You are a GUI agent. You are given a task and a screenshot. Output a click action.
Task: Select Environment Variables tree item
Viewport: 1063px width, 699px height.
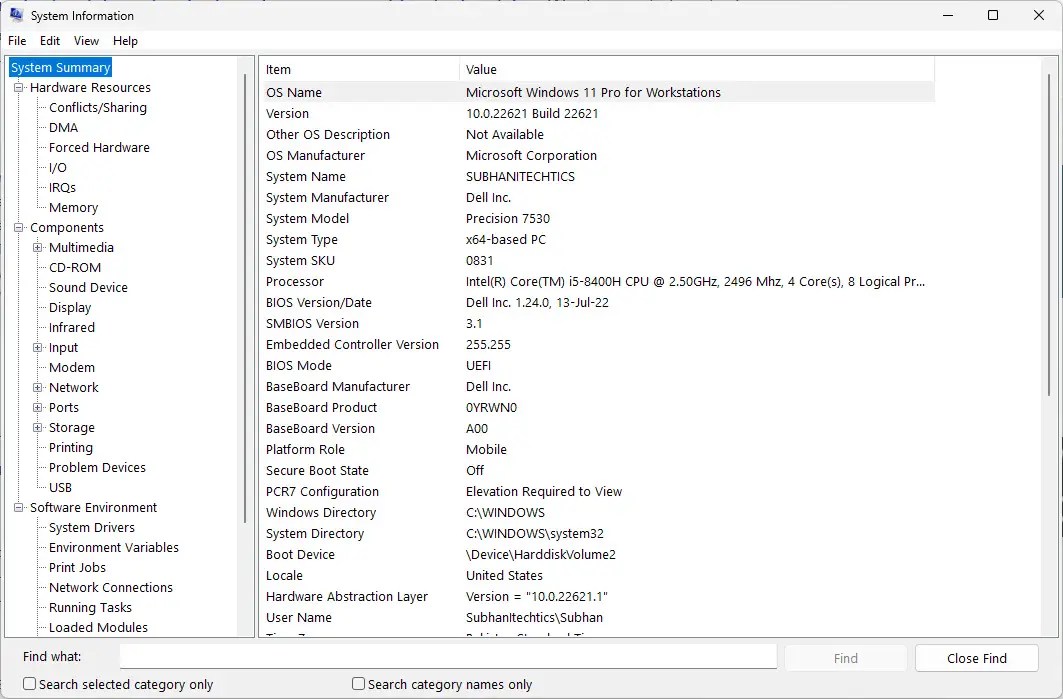click(114, 547)
